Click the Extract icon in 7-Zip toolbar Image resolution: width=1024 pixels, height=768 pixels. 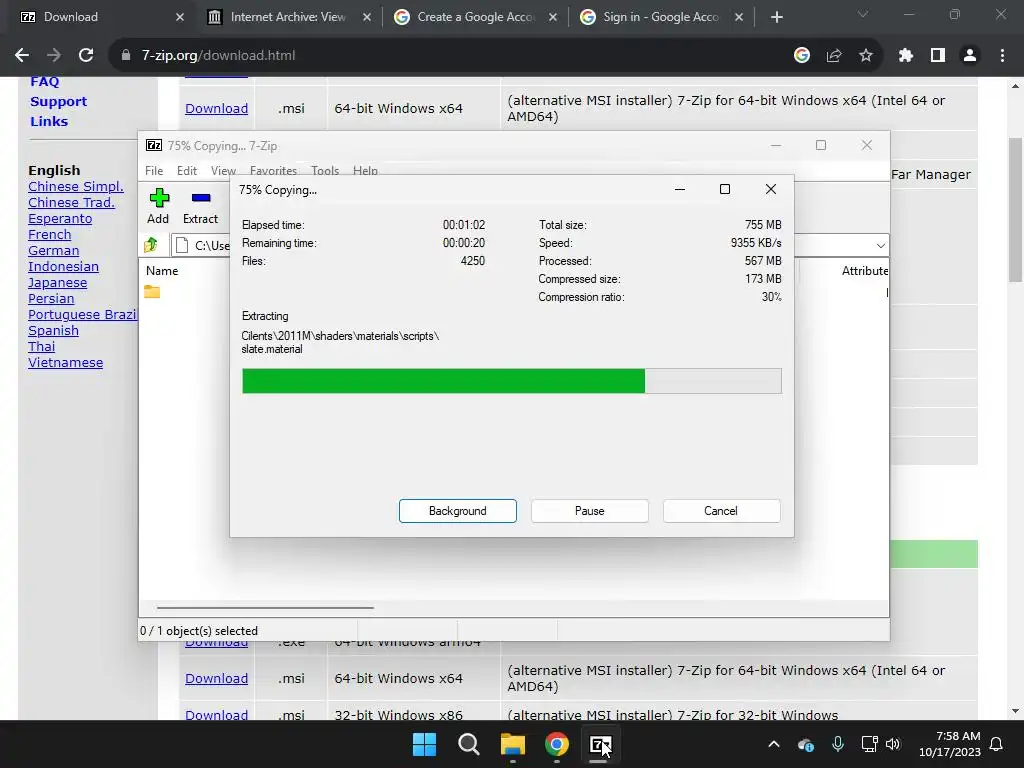[200, 198]
